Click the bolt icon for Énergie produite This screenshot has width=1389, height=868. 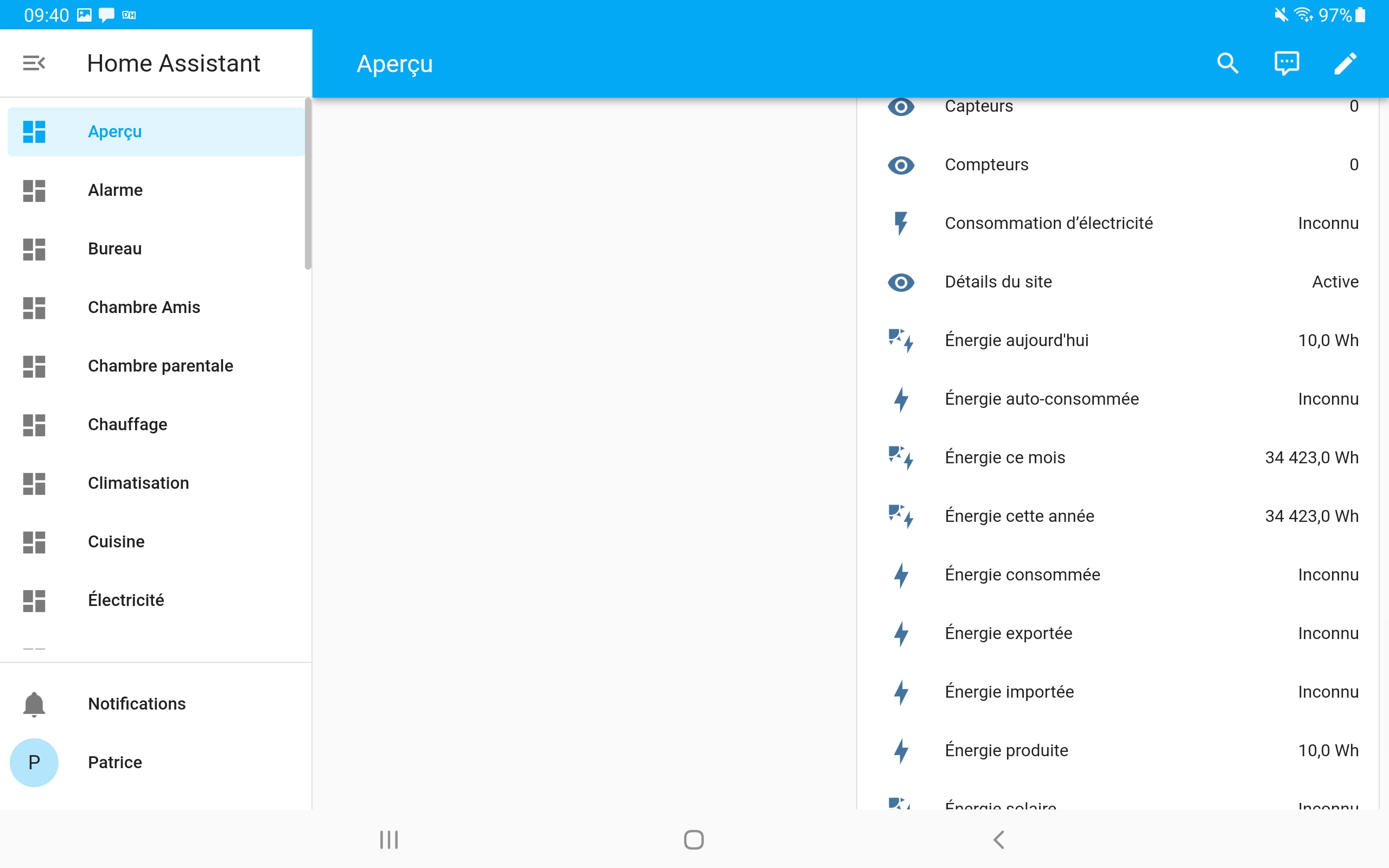(x=901, y=750)
